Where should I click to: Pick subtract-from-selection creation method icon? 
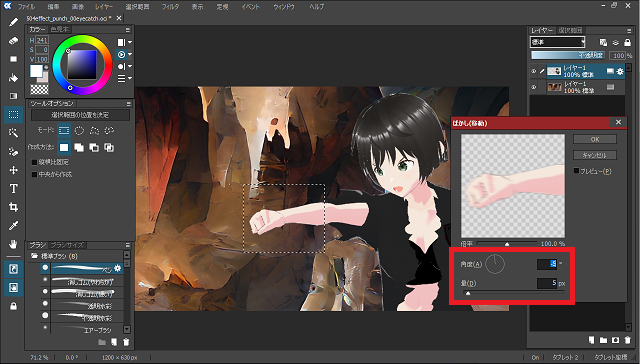click(x=94, y=147)
